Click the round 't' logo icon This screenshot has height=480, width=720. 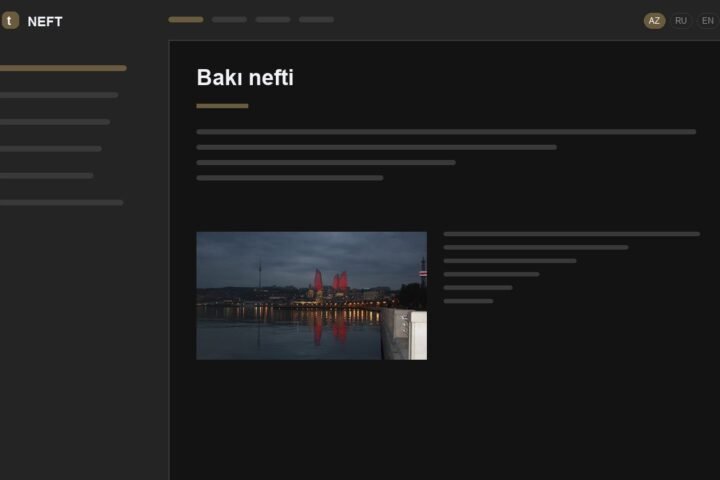tap(10, 21)
